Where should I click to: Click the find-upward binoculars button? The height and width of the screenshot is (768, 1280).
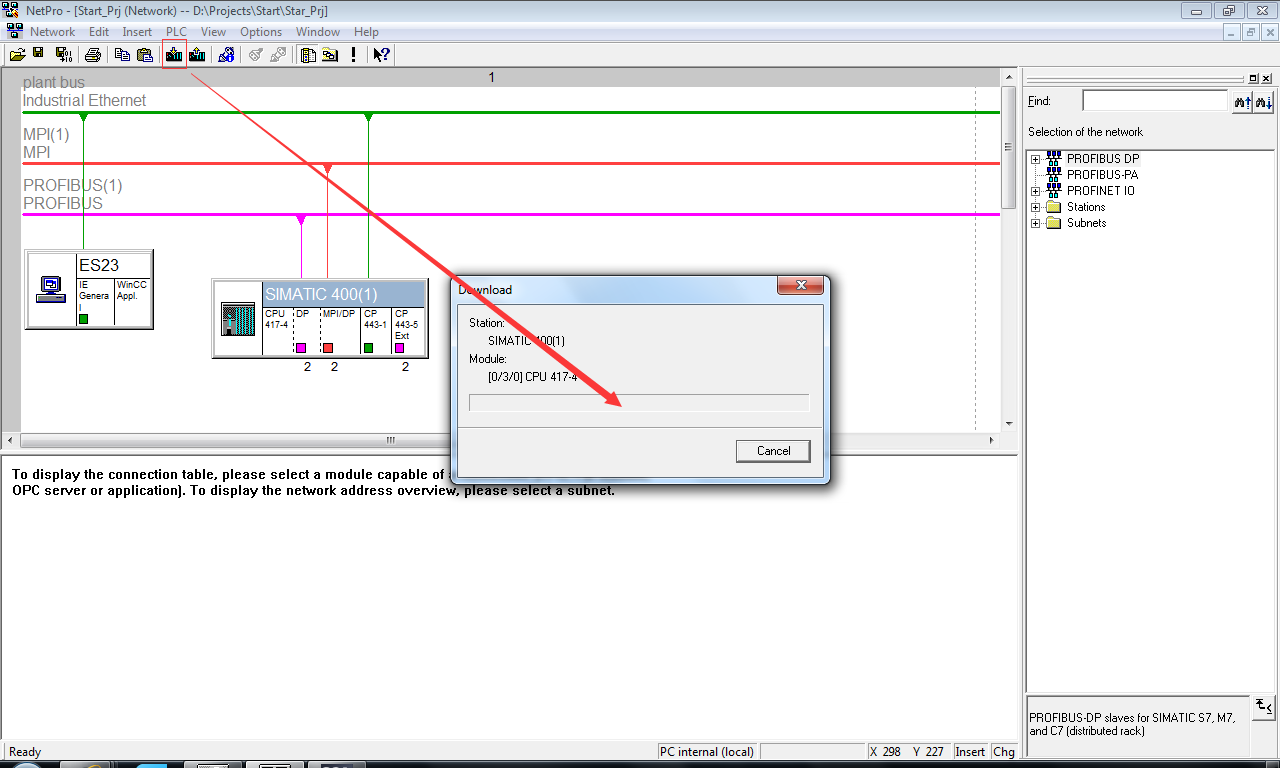point(1242,101)
